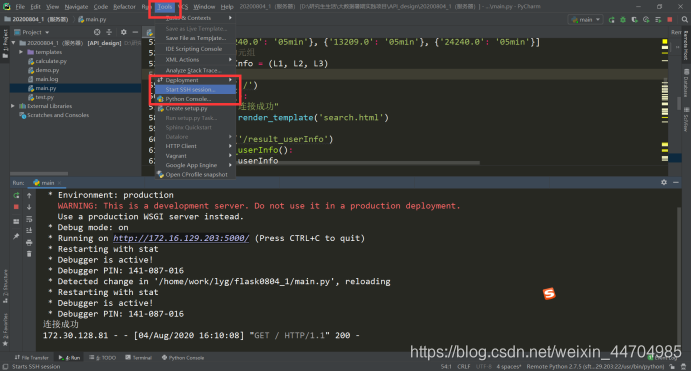Run main with coverage icon
This screenshot has height=371, width=692.
[x=635, y=20]
